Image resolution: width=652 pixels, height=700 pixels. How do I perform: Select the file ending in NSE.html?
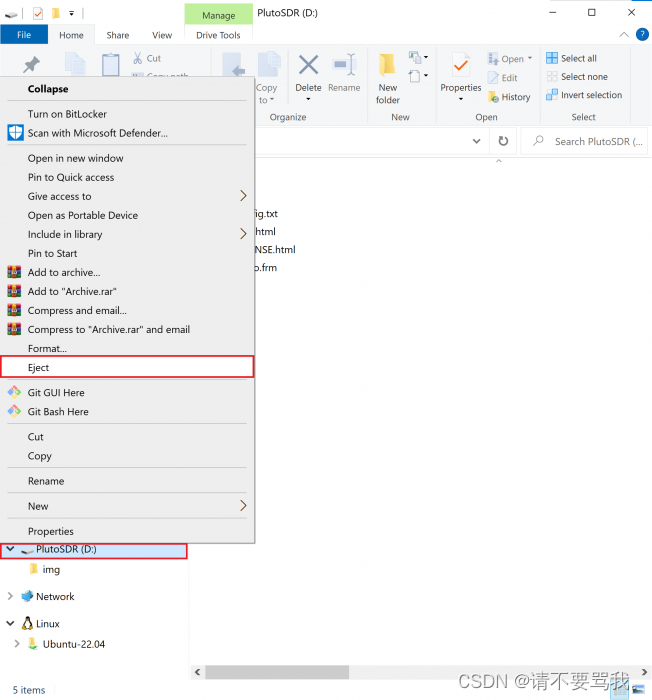(x=275, y=249)
